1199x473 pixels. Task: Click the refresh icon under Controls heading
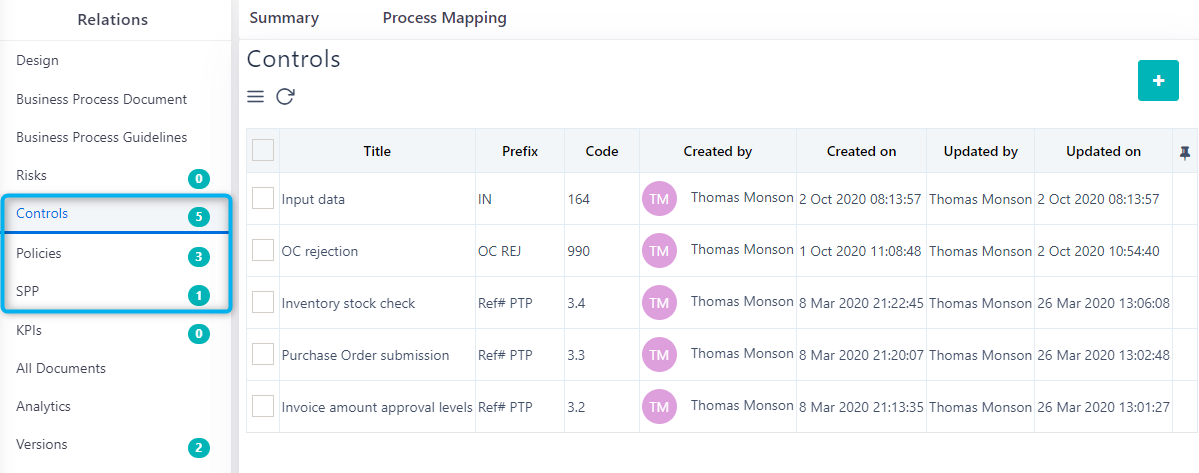point(285,97)
